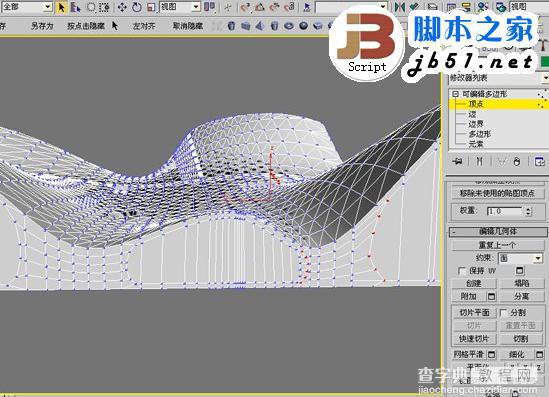Viewport: 549px width, 397px height.
Task: Click the 切片平面 button
Action: (474, 313)
